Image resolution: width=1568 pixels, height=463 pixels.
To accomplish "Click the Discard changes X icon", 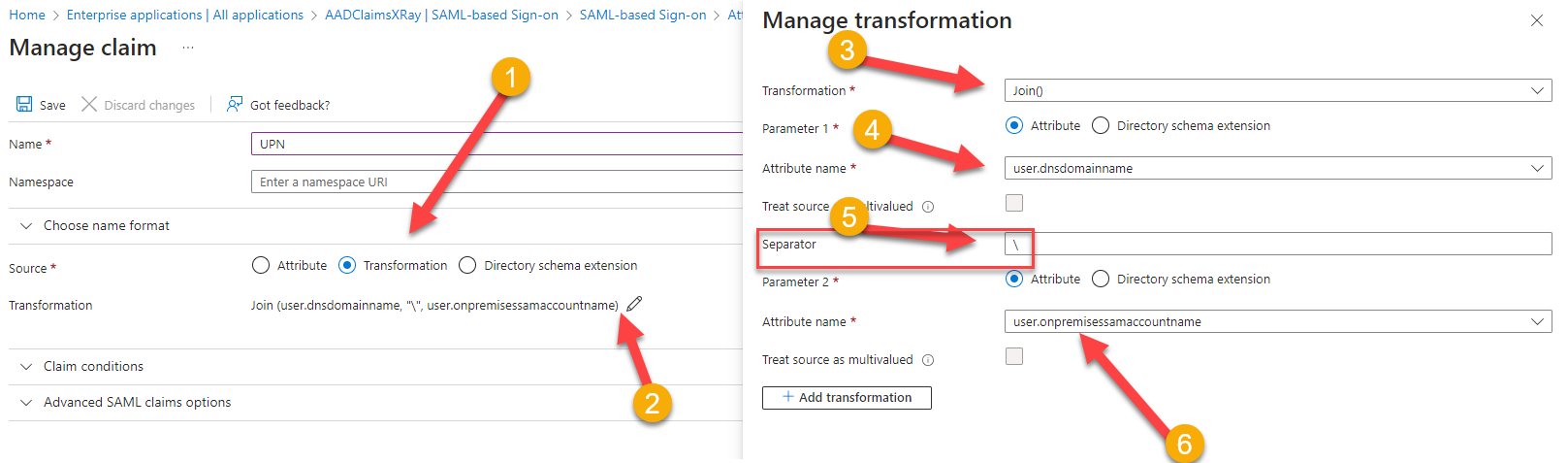I will pos(89,104).
